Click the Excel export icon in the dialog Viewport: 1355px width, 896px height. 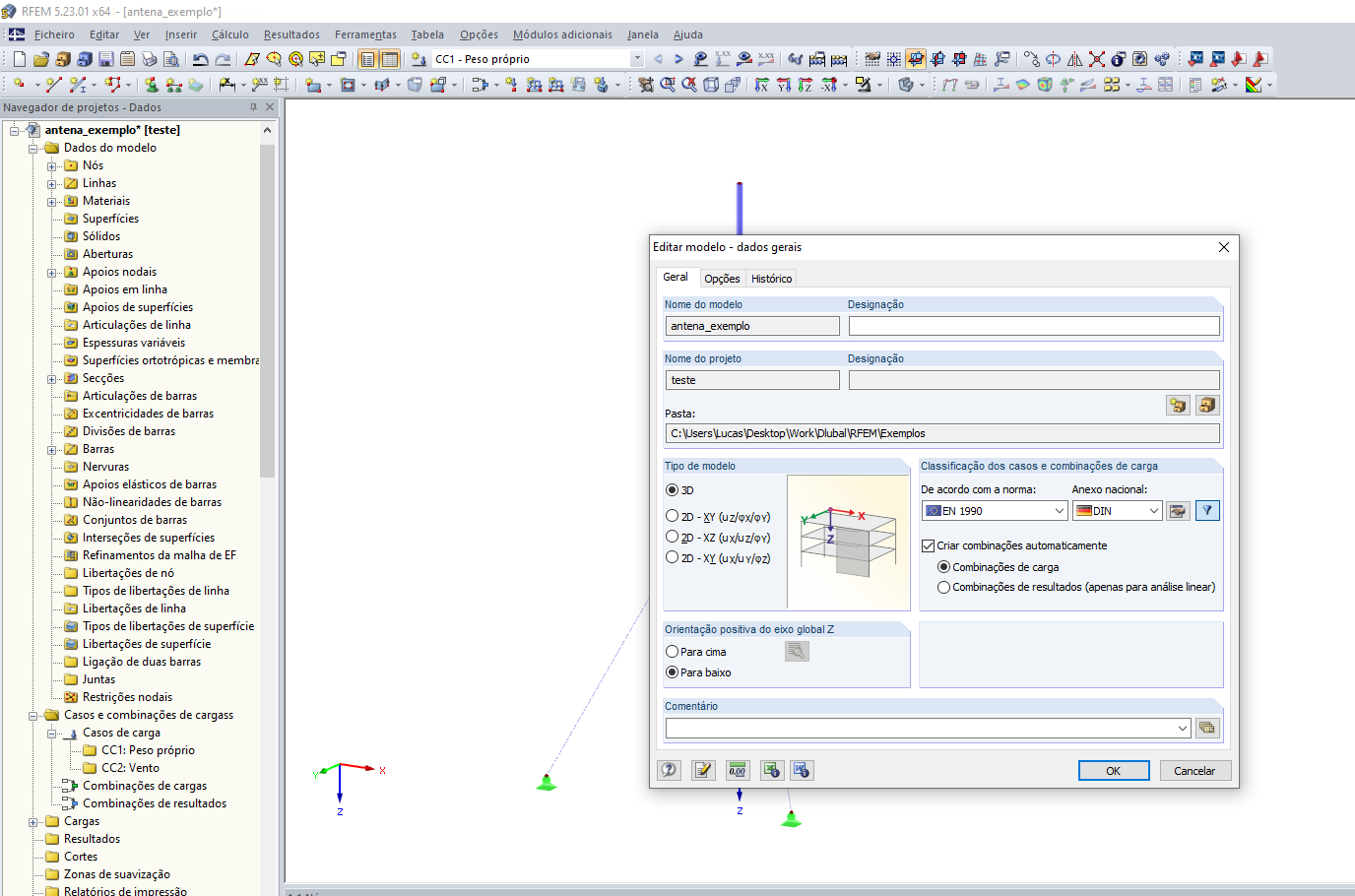[772, 770]
